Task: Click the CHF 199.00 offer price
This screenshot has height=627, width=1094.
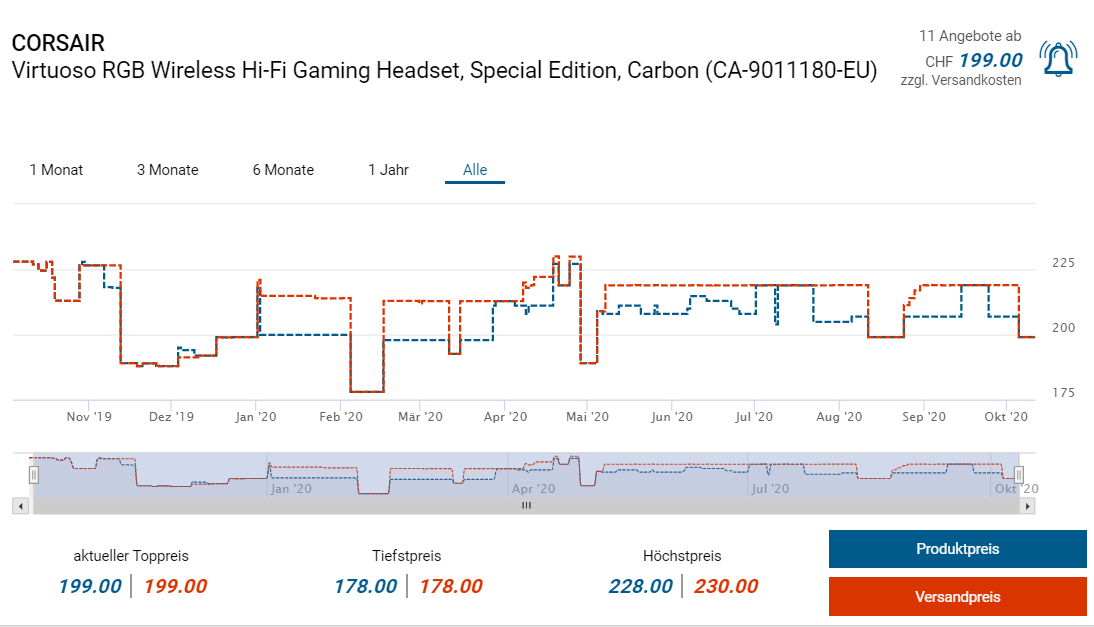Action: click(x=990, y=61)
